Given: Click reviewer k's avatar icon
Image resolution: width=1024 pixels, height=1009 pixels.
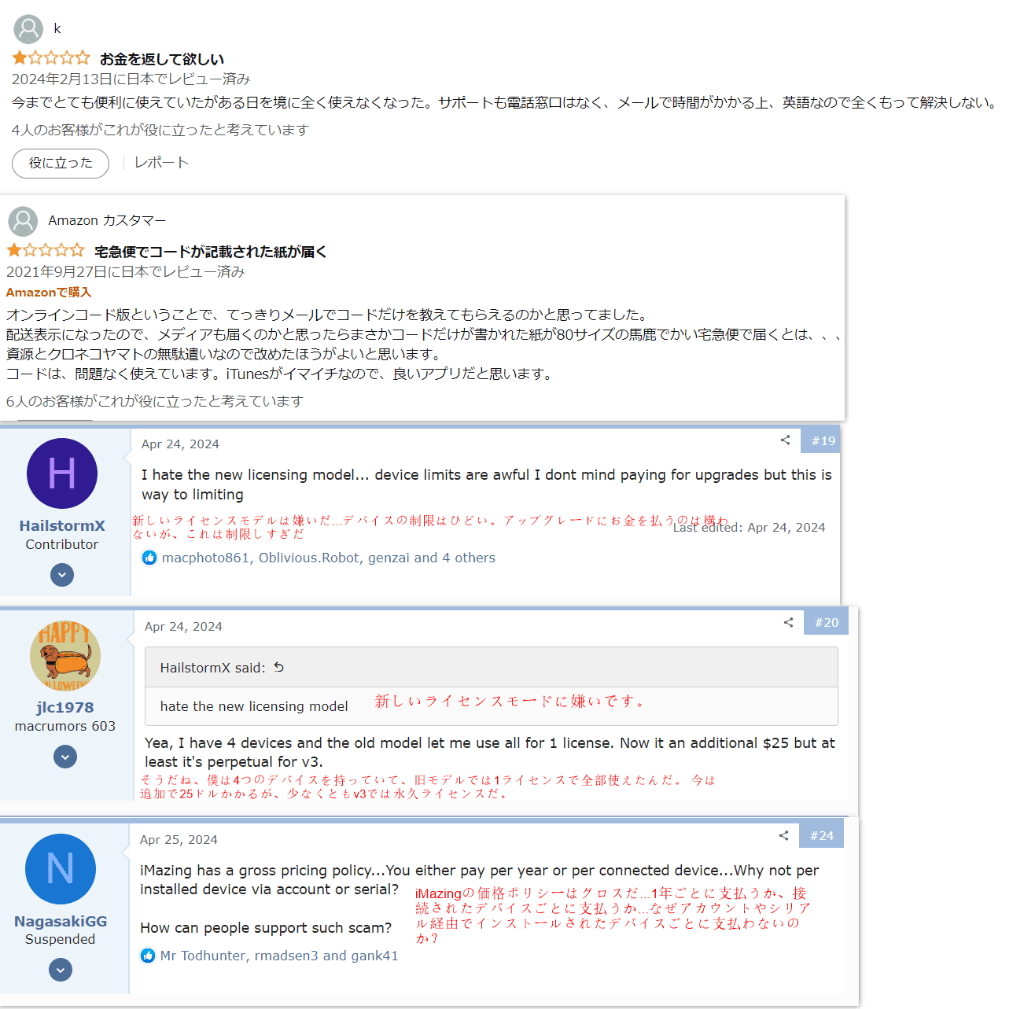Looking at the screenshot, I should 28,29.
